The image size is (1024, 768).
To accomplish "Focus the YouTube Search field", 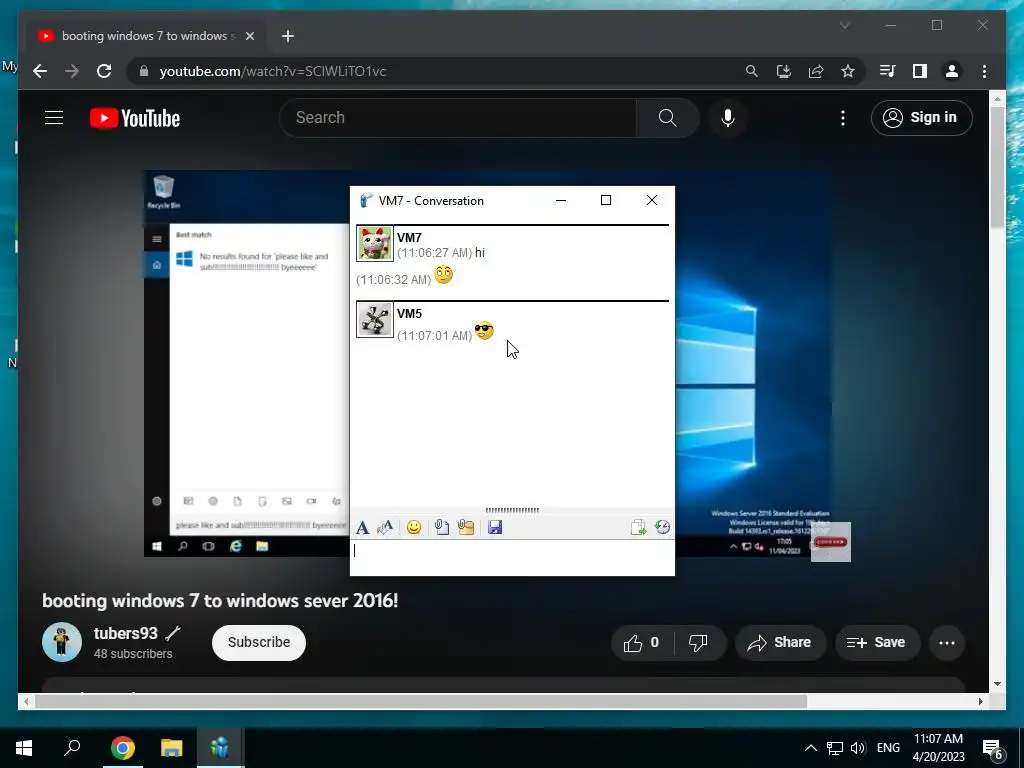I will point(457,118).
